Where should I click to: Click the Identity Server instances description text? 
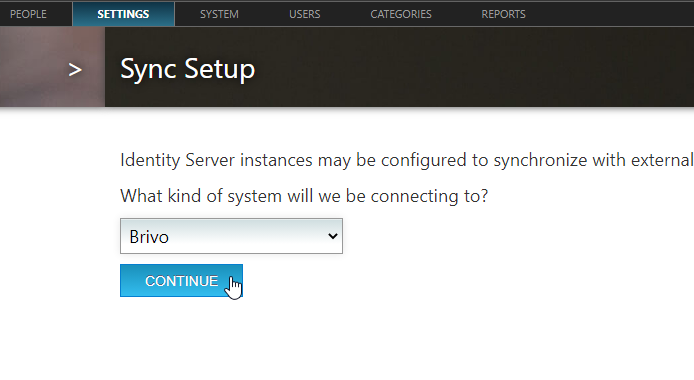[407, 160]
